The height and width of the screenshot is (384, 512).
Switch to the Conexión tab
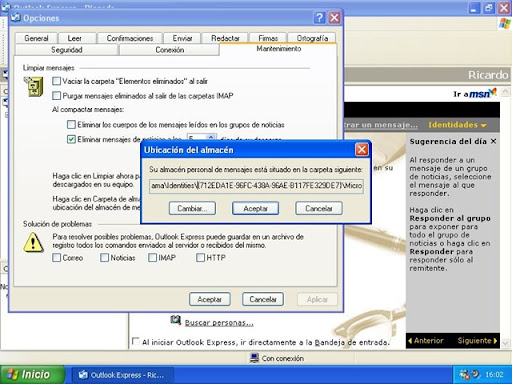169,50
